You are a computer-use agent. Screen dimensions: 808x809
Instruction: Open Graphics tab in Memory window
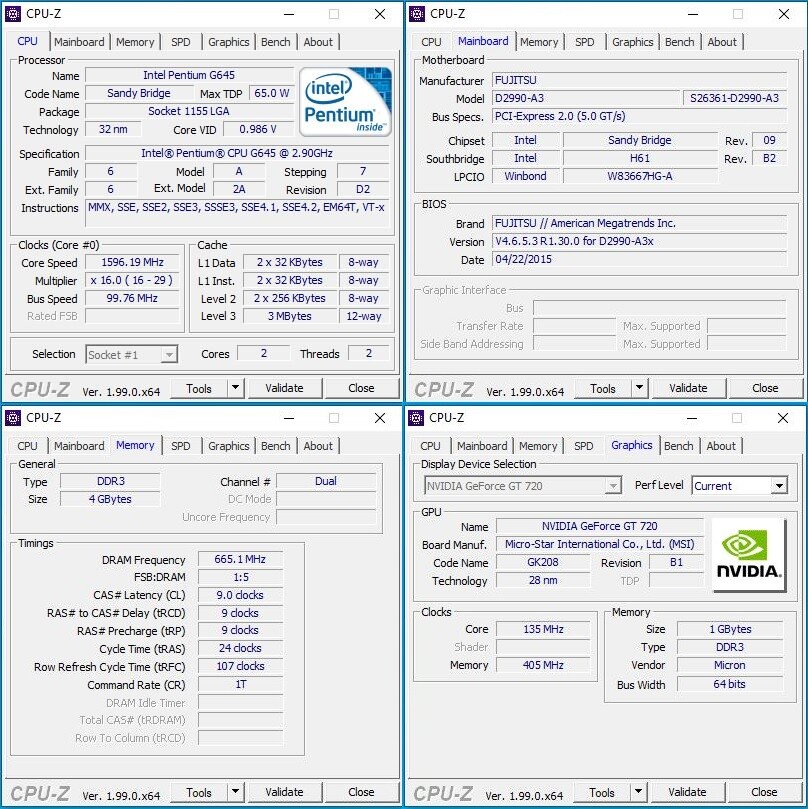(229, 446)
